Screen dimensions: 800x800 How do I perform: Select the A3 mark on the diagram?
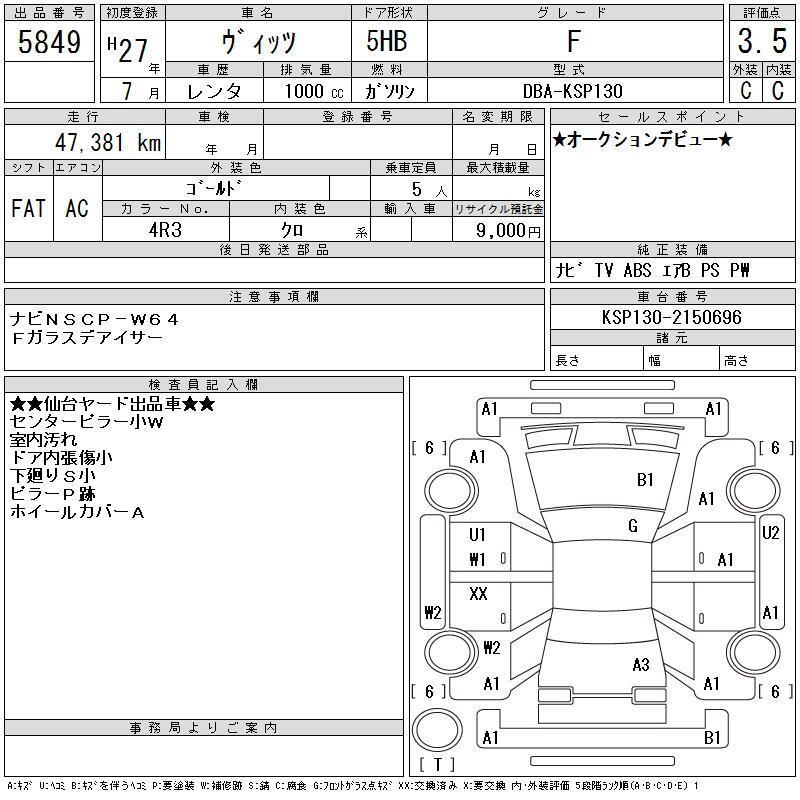641,664
